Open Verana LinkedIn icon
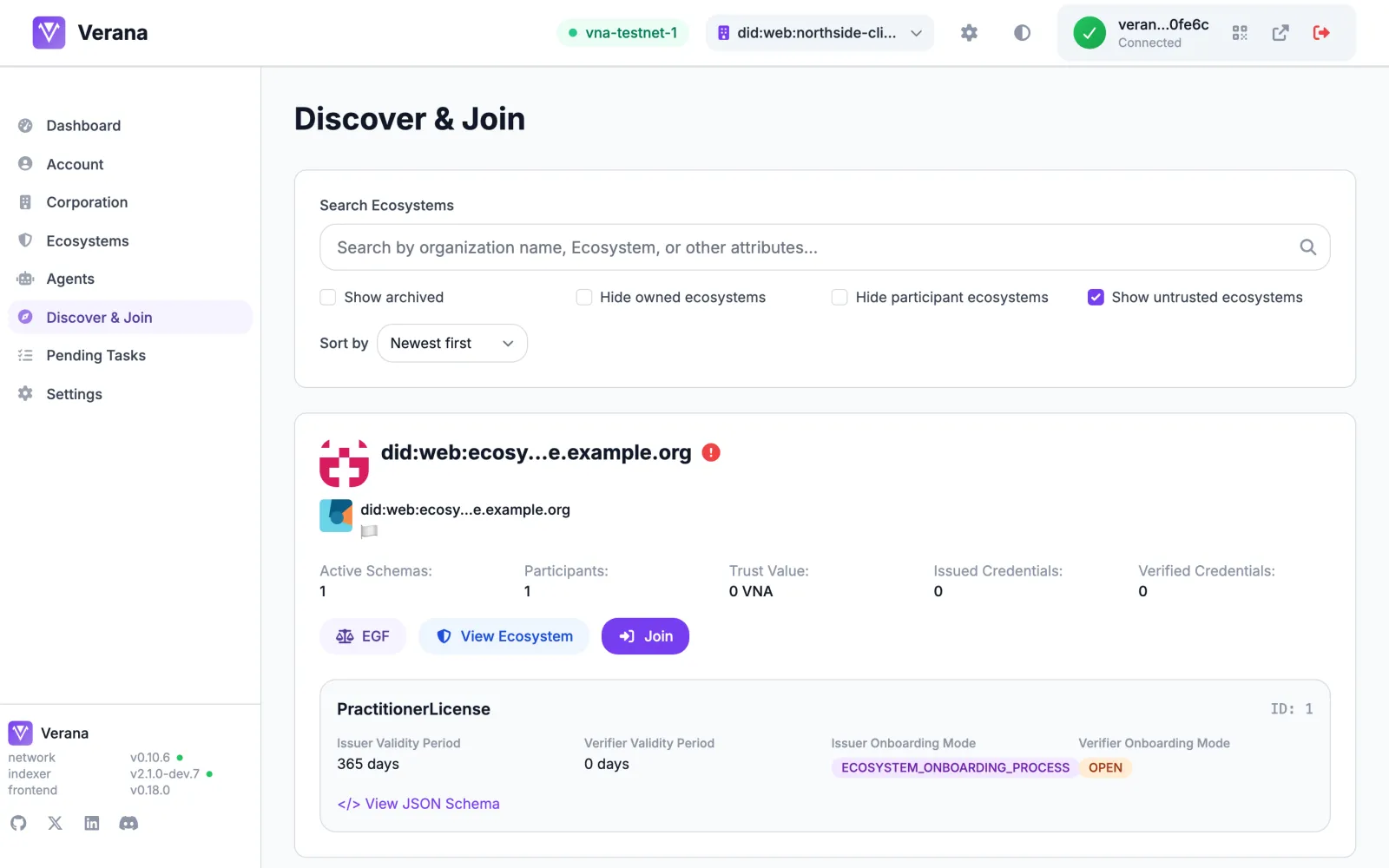This screenshot has width=1389, height=868. [92, 823]
